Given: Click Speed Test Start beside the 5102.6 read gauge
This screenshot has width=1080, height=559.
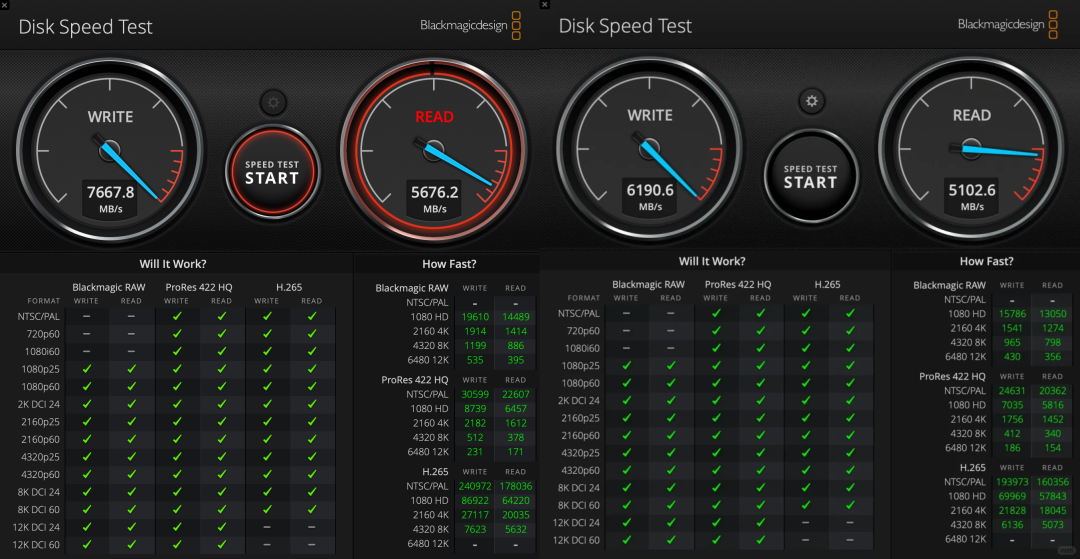Looking at the screenshot, I should coord(811,174).
